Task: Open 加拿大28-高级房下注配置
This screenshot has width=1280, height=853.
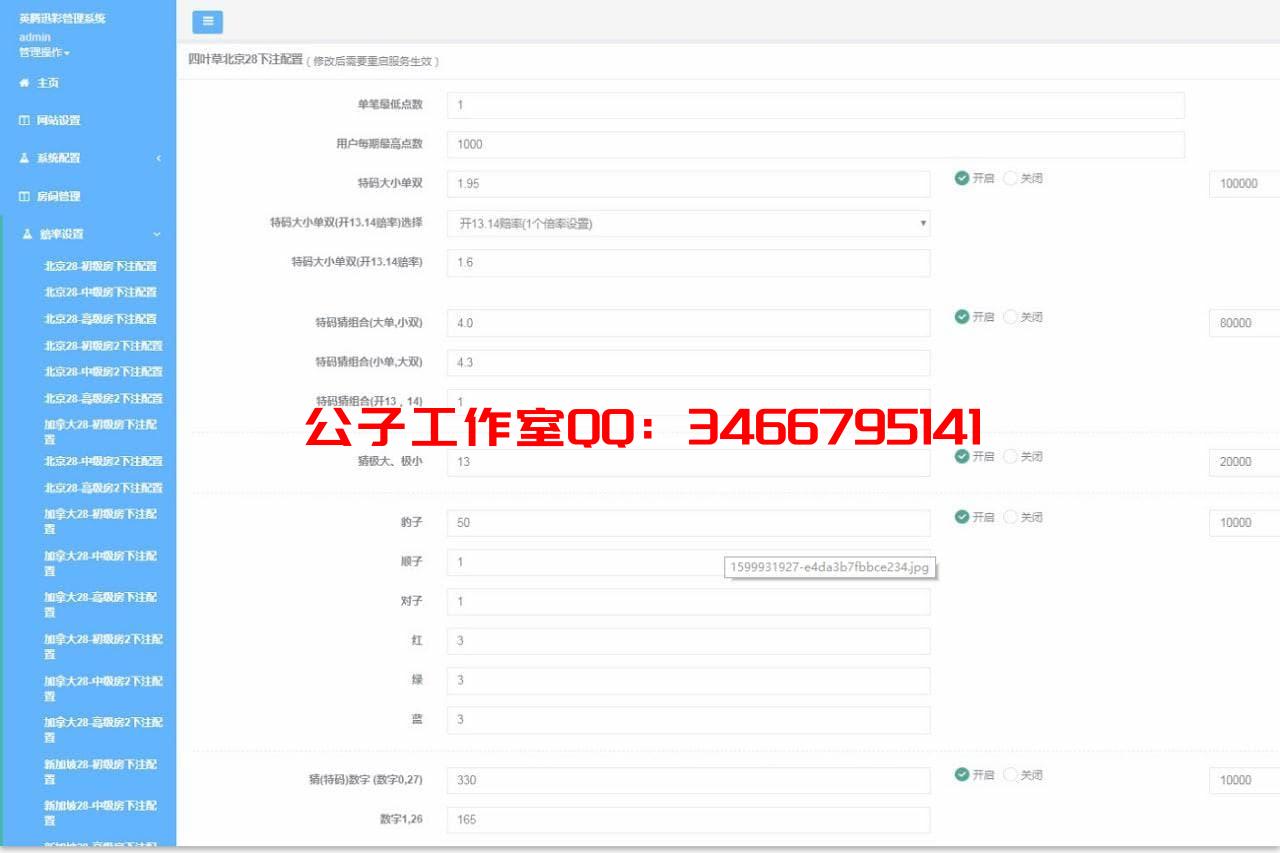Action: [100, 604]
